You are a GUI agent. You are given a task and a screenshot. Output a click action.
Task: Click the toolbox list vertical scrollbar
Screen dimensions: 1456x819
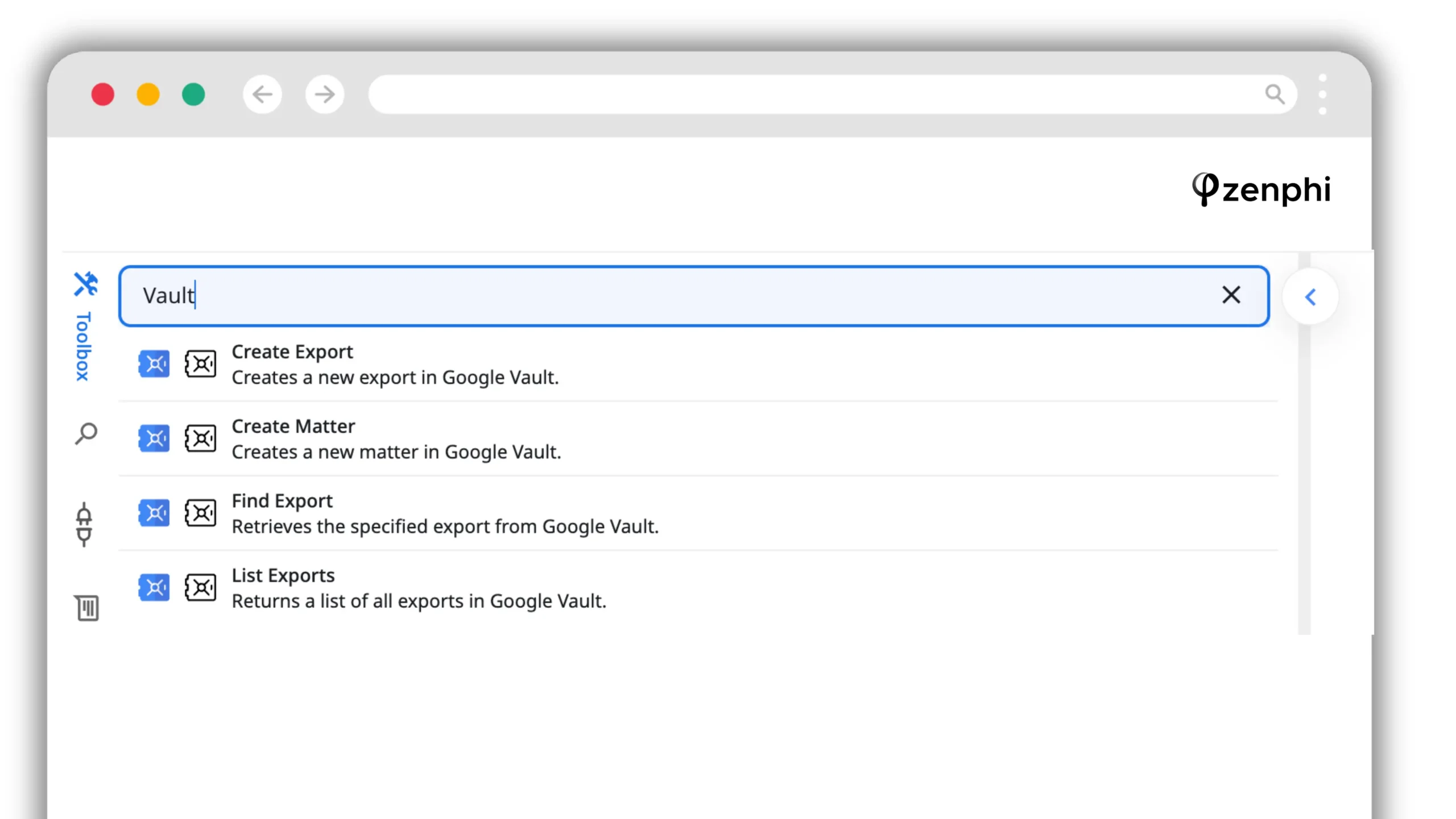point(1304,444)
